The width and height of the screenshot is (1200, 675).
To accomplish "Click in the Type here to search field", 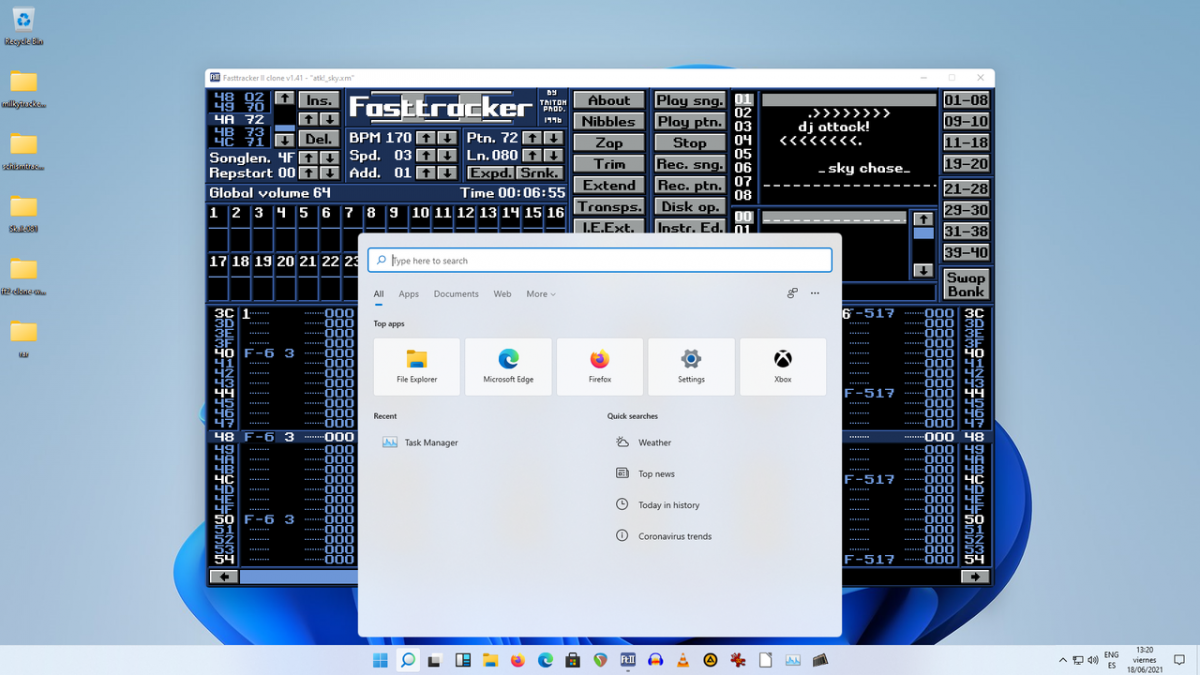I will (600, 261).
